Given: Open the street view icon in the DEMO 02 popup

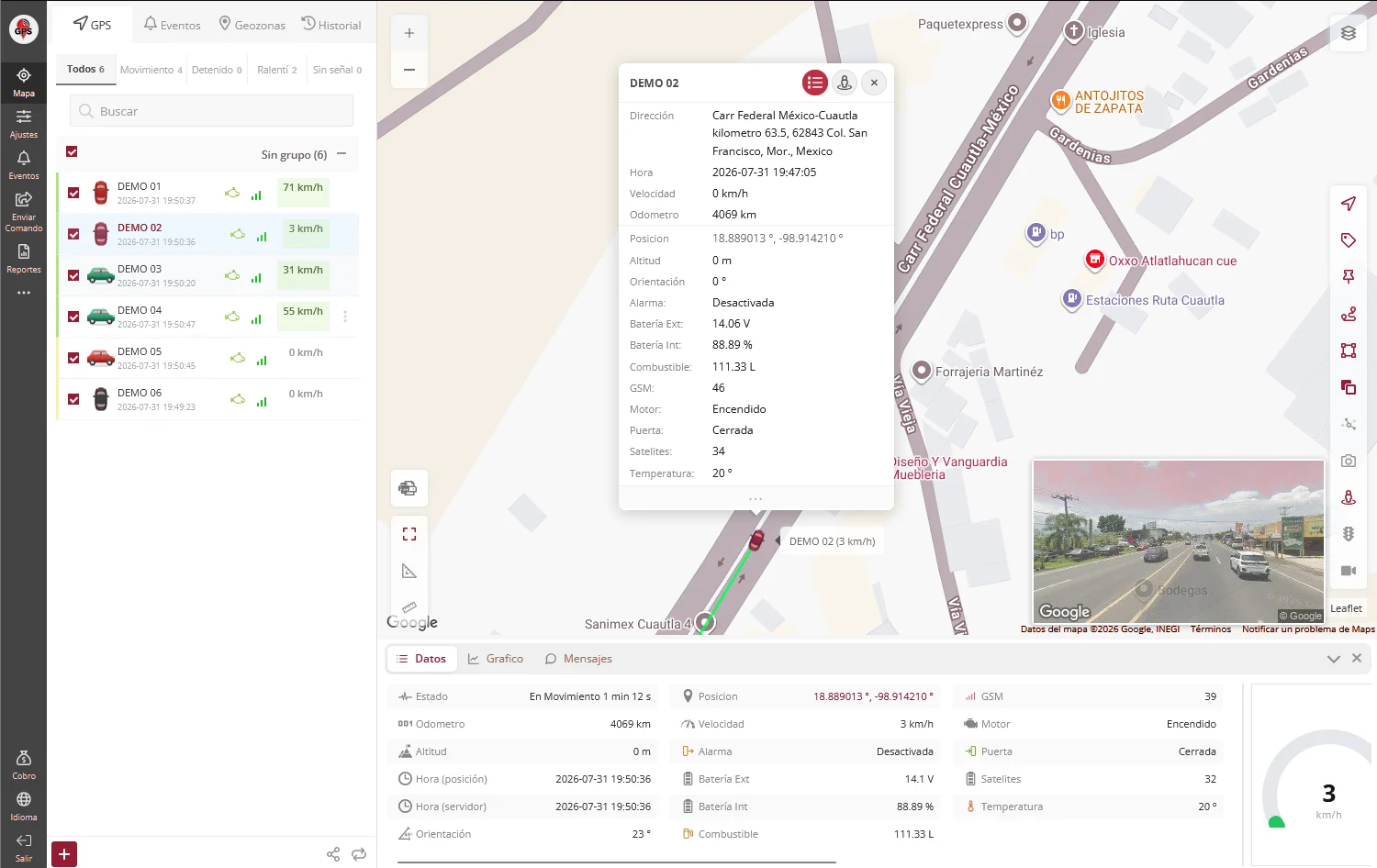Looking at the screenshot, I should click(x=845, y=83).
